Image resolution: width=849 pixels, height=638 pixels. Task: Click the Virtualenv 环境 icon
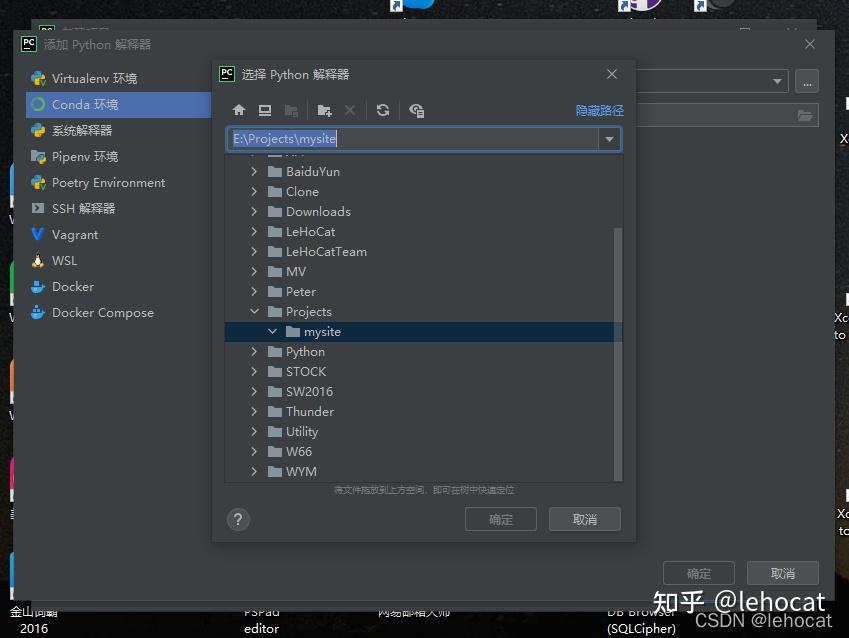38,79
